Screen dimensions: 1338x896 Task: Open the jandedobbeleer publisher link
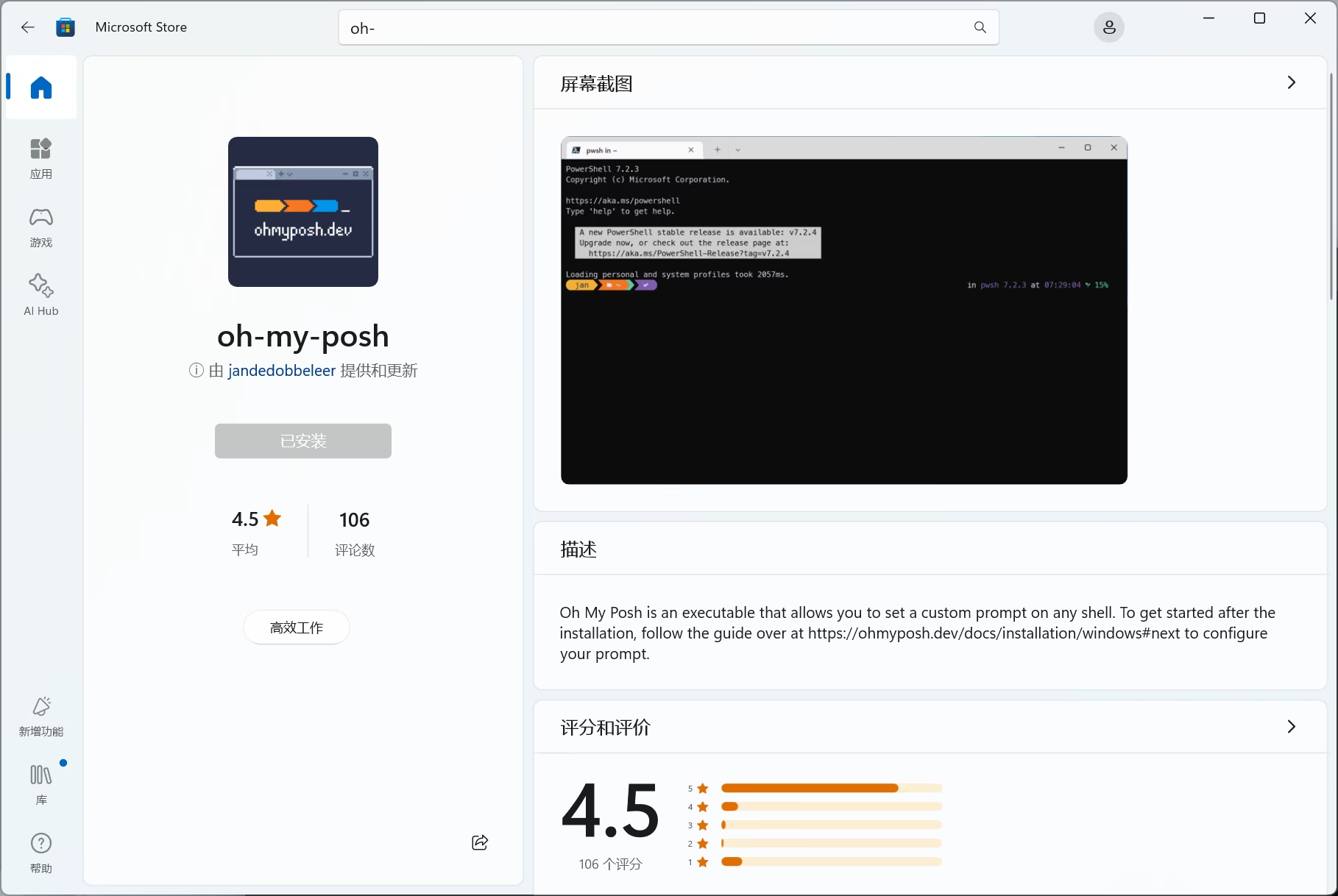[x=282, y=370]
